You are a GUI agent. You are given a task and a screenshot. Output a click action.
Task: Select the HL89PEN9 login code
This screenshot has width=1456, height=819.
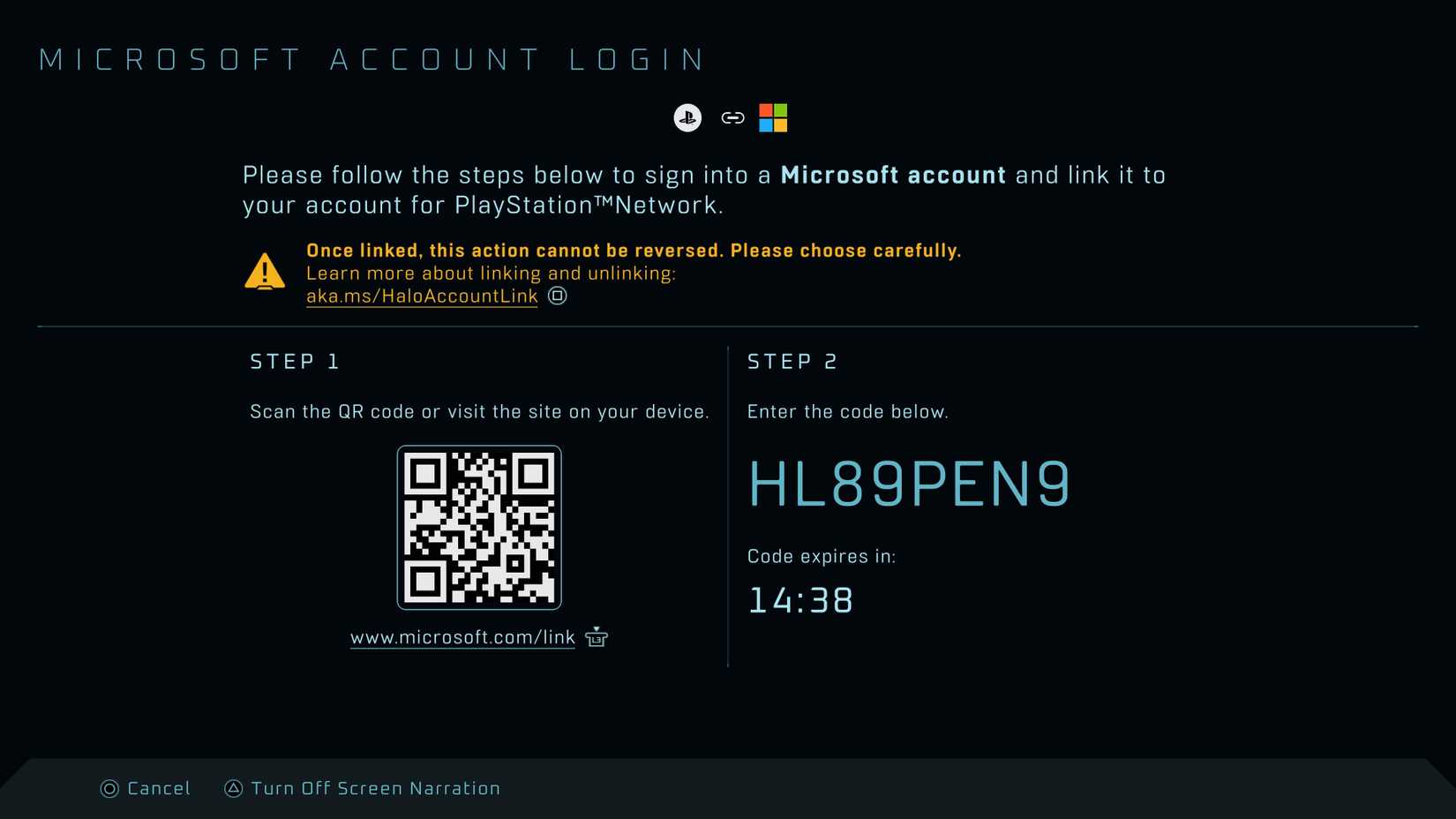coord(909,485)
